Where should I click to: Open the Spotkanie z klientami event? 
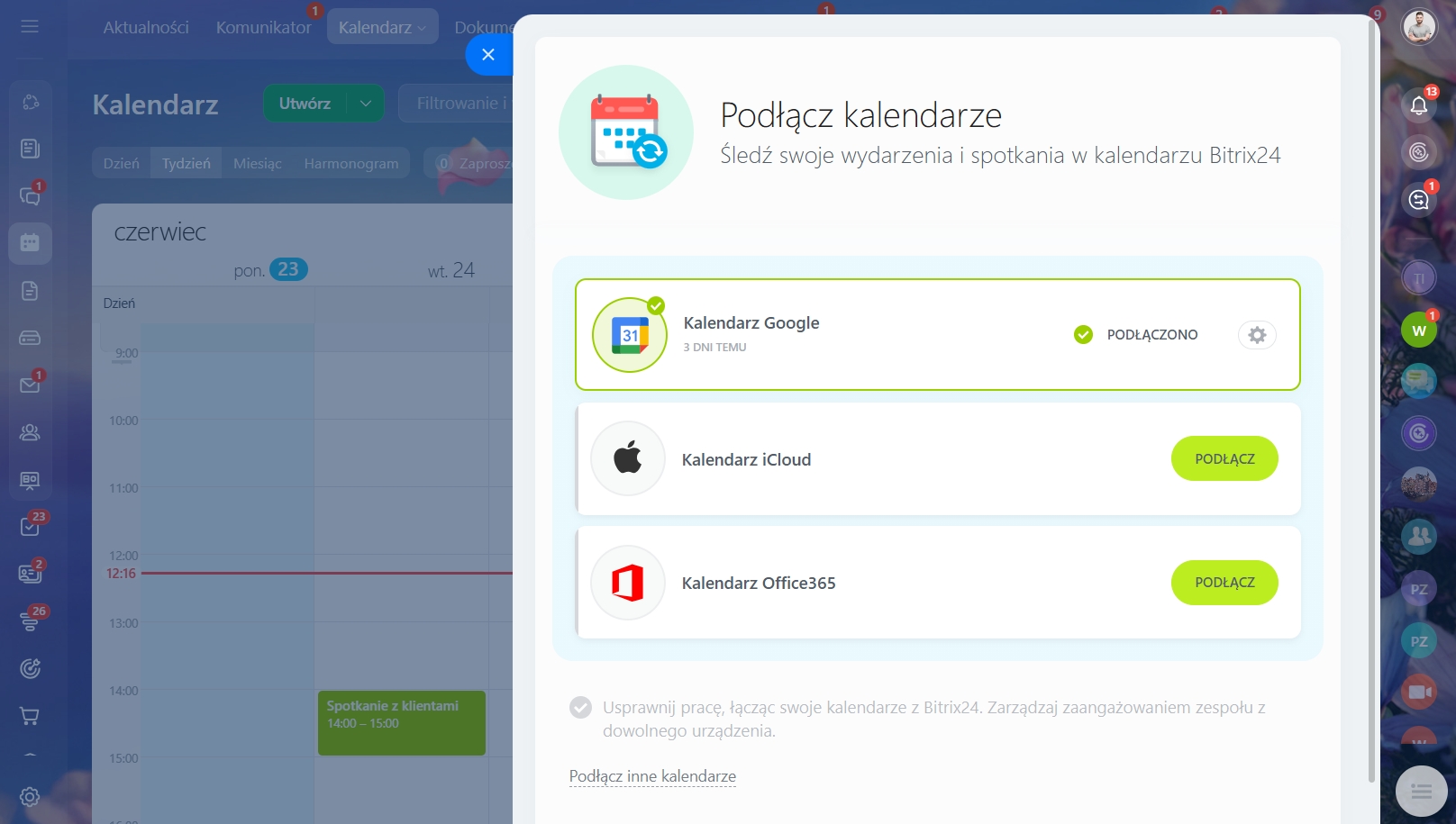click(x=401, y=723)
